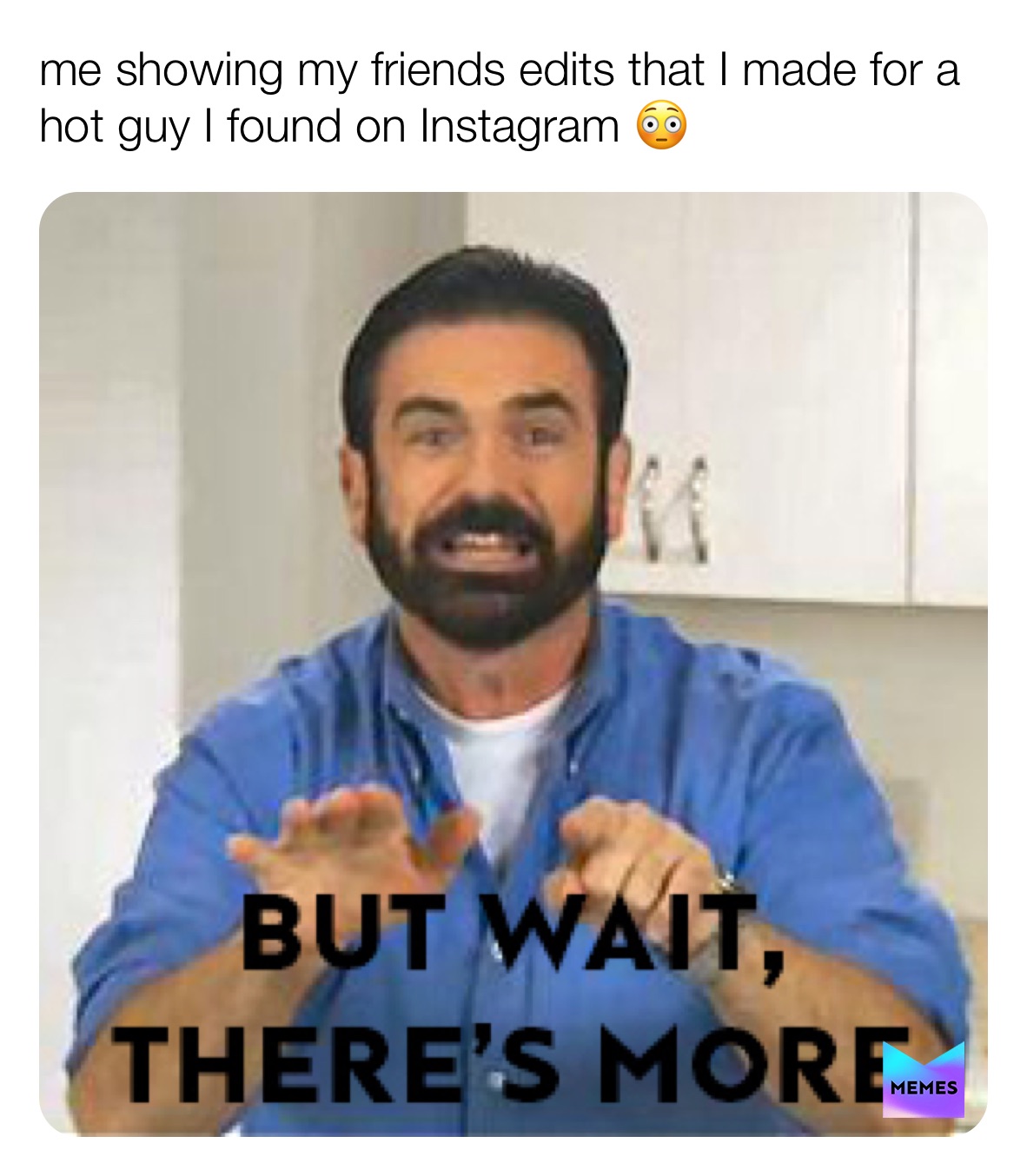1027x1176 pixels.
Task: Open the meme image of the bearded man
Action: click(513, 664)
